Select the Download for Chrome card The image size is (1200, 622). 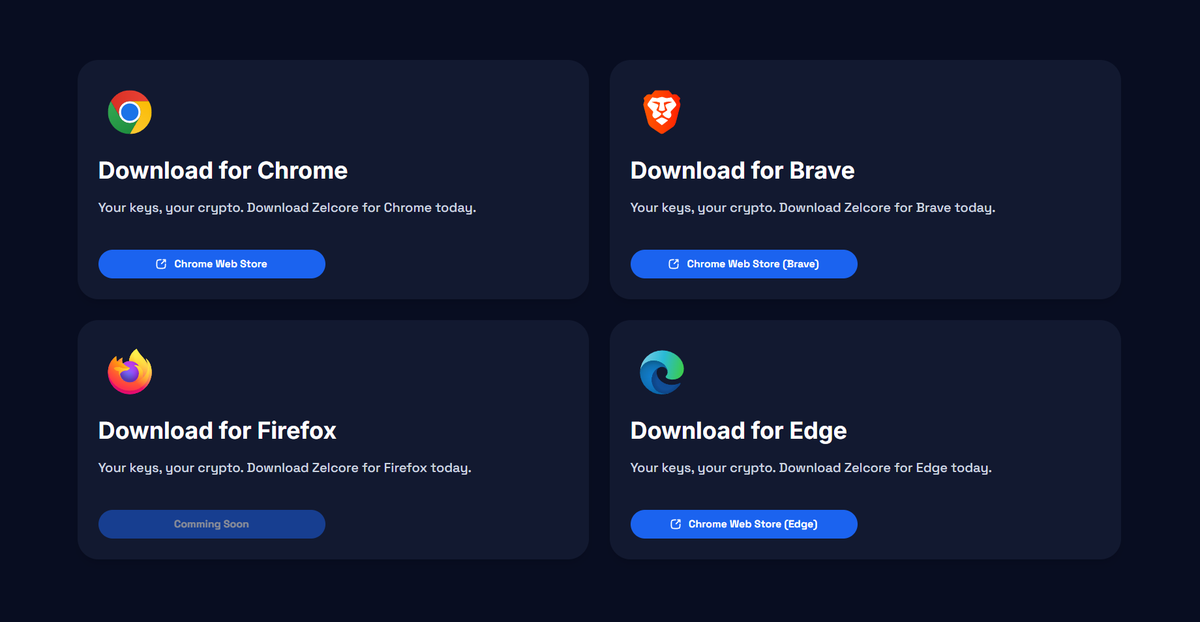[333, 179]
